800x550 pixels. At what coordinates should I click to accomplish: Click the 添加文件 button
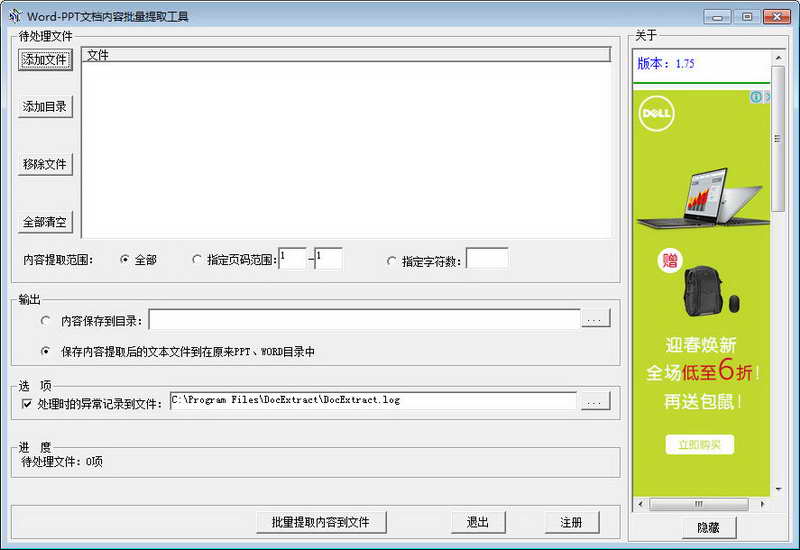click(45, 60)
